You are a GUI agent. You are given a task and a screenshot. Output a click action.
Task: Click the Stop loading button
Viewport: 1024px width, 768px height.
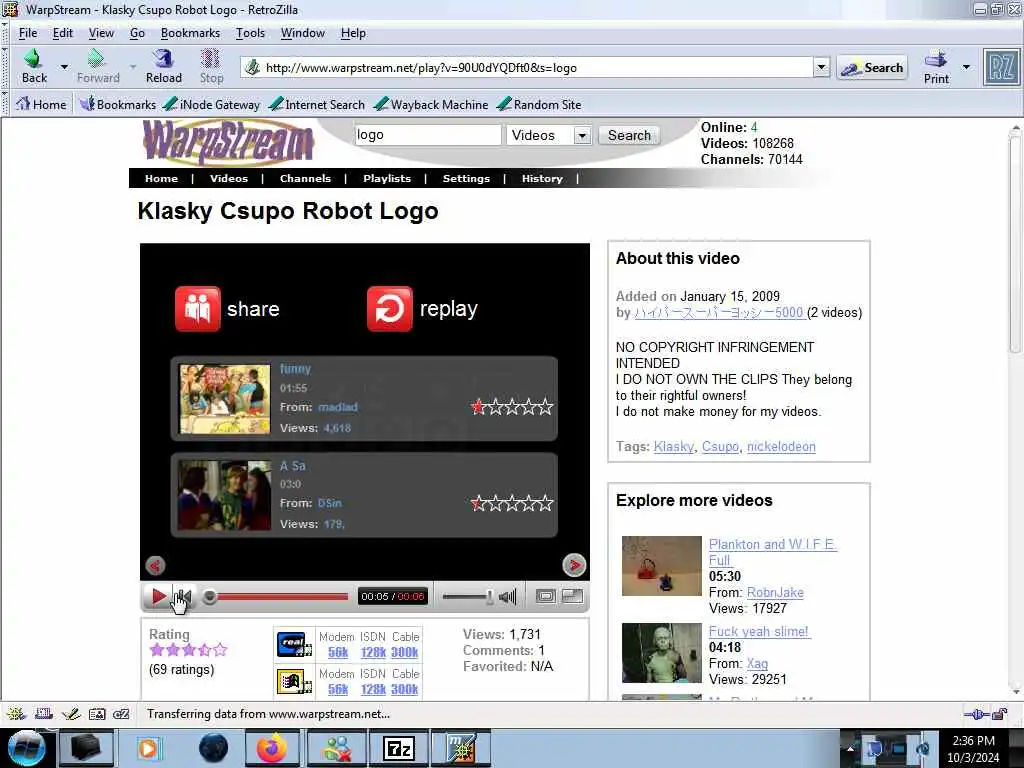tap(211, 67)
